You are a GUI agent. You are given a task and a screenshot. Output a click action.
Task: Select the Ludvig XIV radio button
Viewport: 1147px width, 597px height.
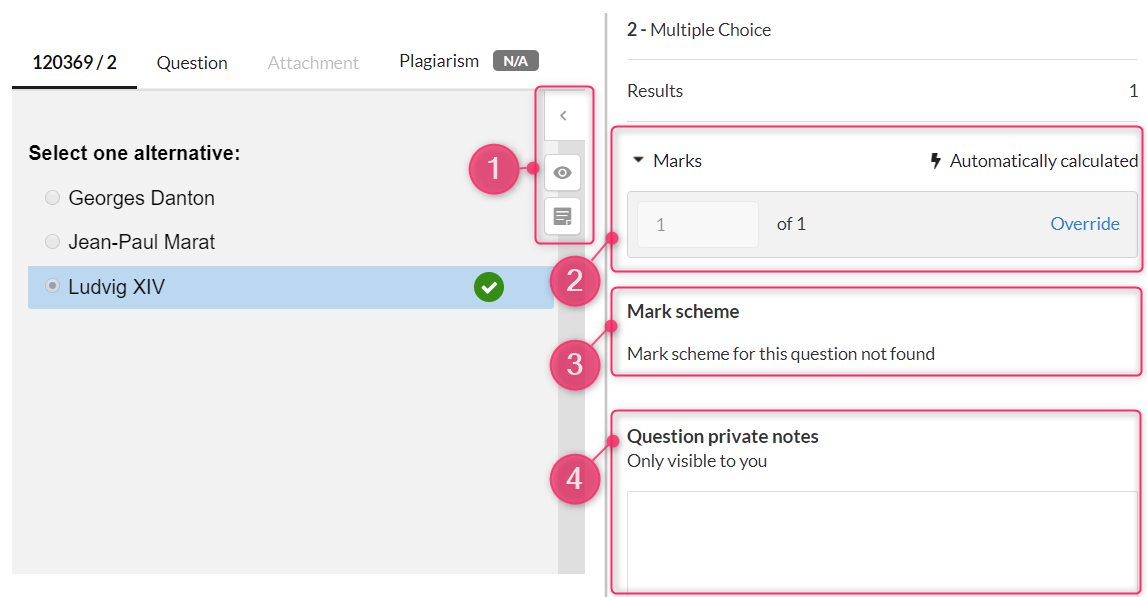pos(52,285)
